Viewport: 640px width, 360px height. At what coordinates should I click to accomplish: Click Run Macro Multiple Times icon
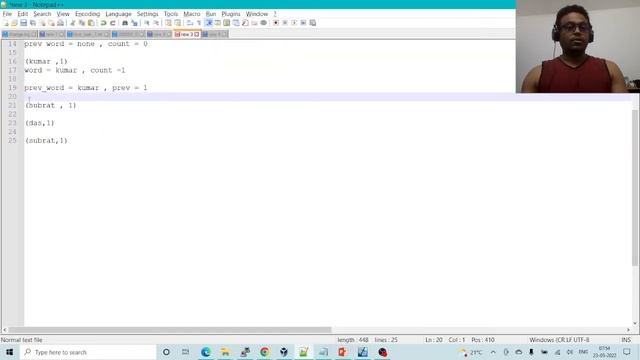pos(303,23)
